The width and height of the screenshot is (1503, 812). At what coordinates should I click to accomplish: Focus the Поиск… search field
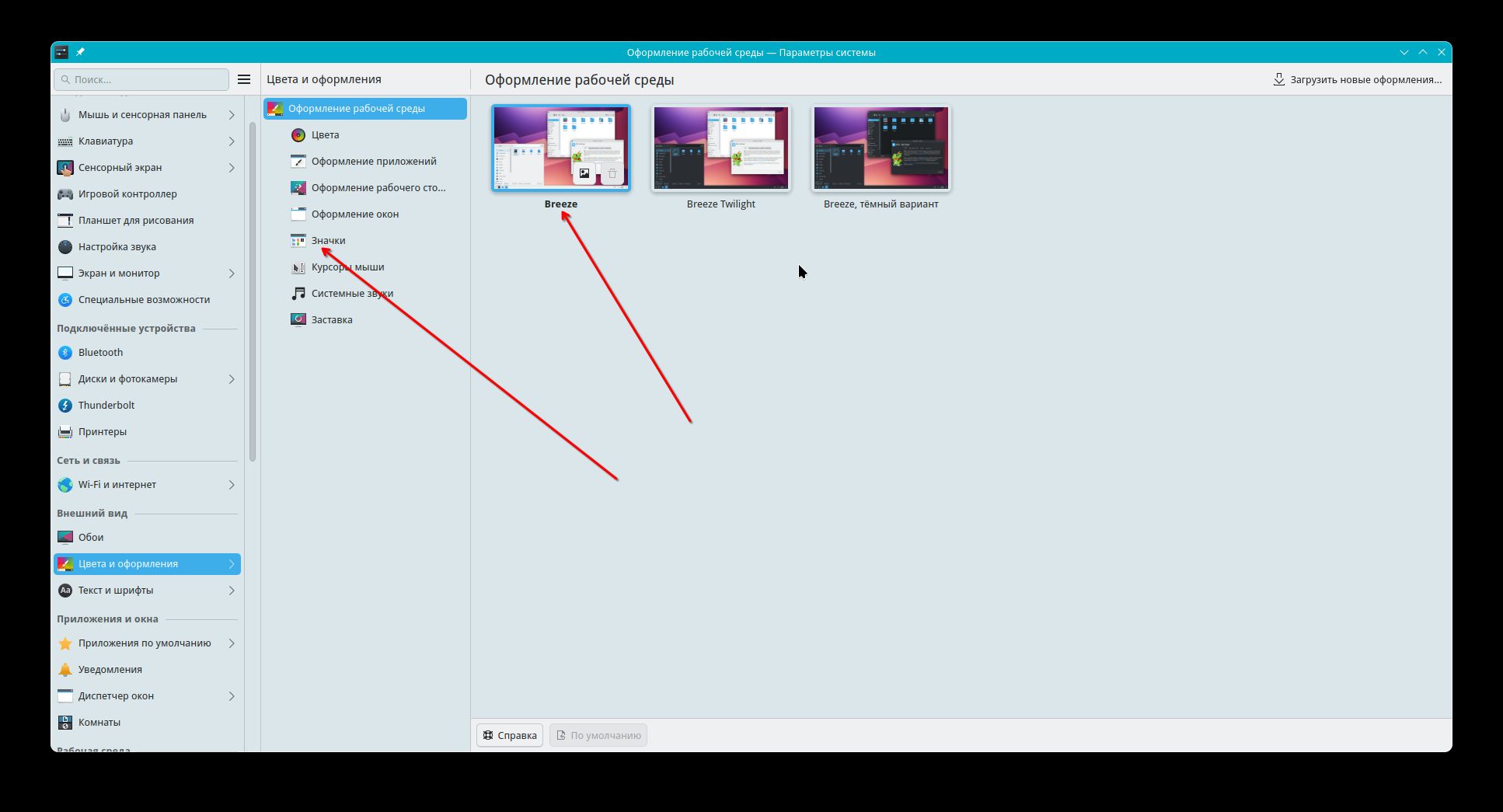[141, 79]
